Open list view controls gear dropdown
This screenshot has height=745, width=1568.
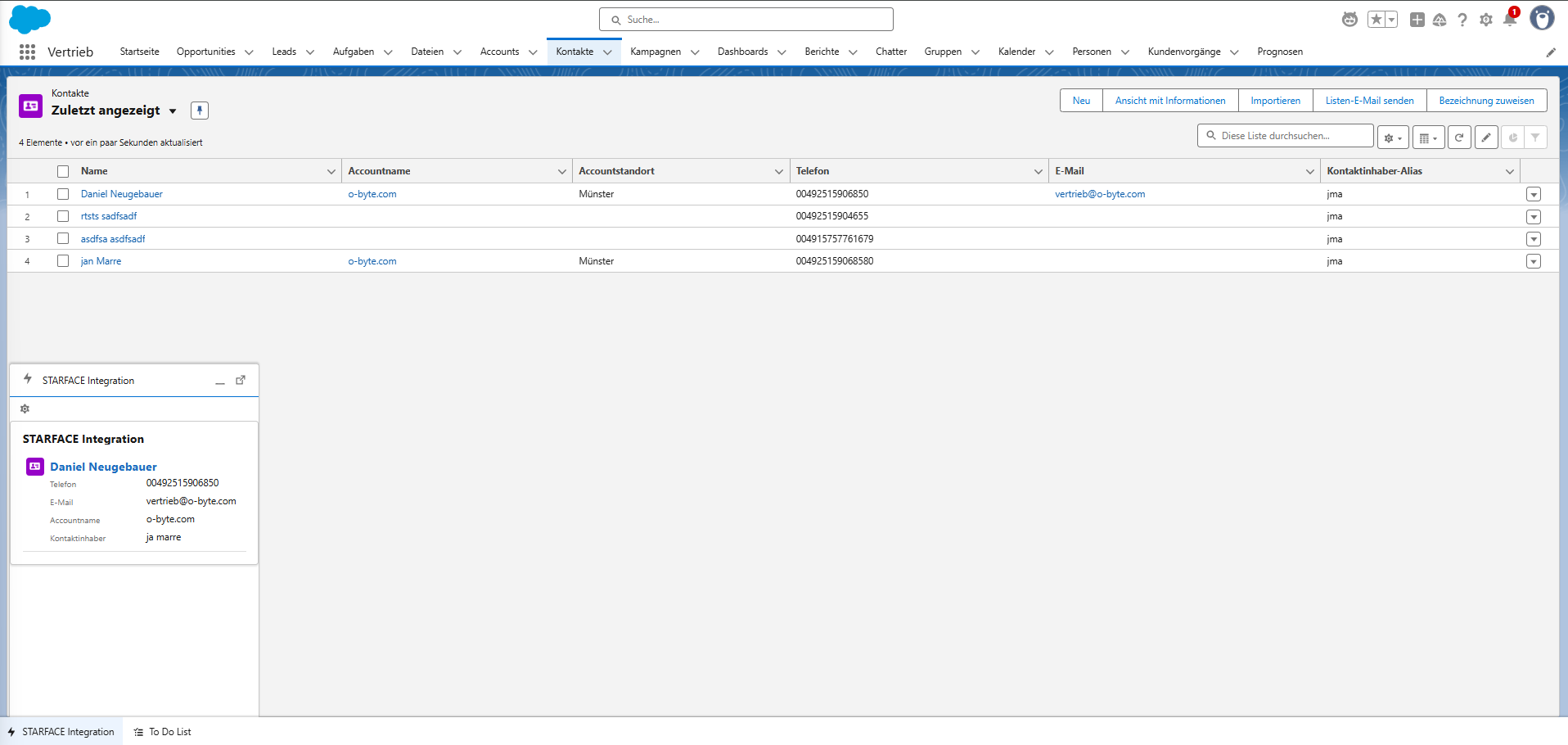tap(1392, 138)
